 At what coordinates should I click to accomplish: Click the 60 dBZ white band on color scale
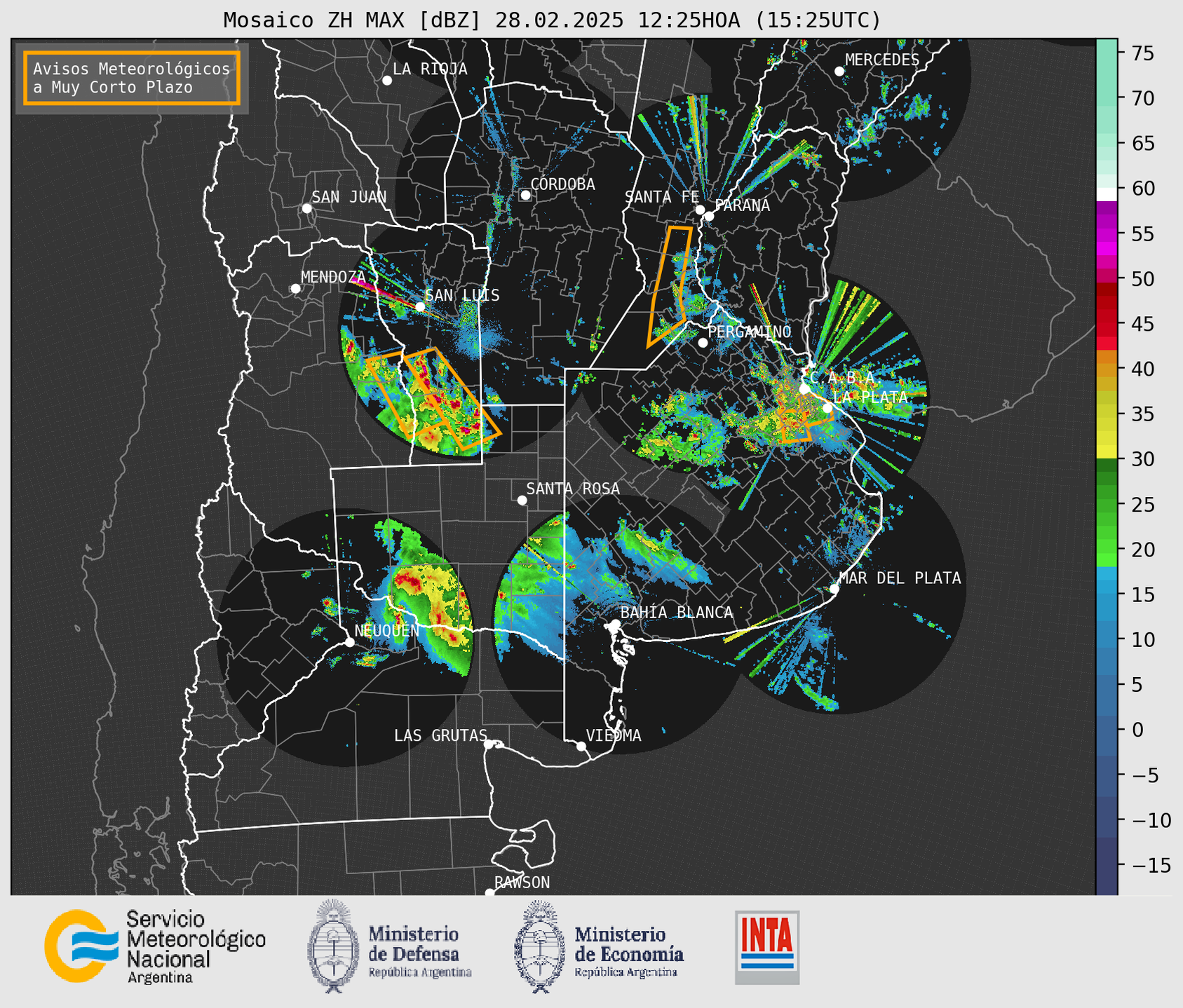[x=1107, y=193]
